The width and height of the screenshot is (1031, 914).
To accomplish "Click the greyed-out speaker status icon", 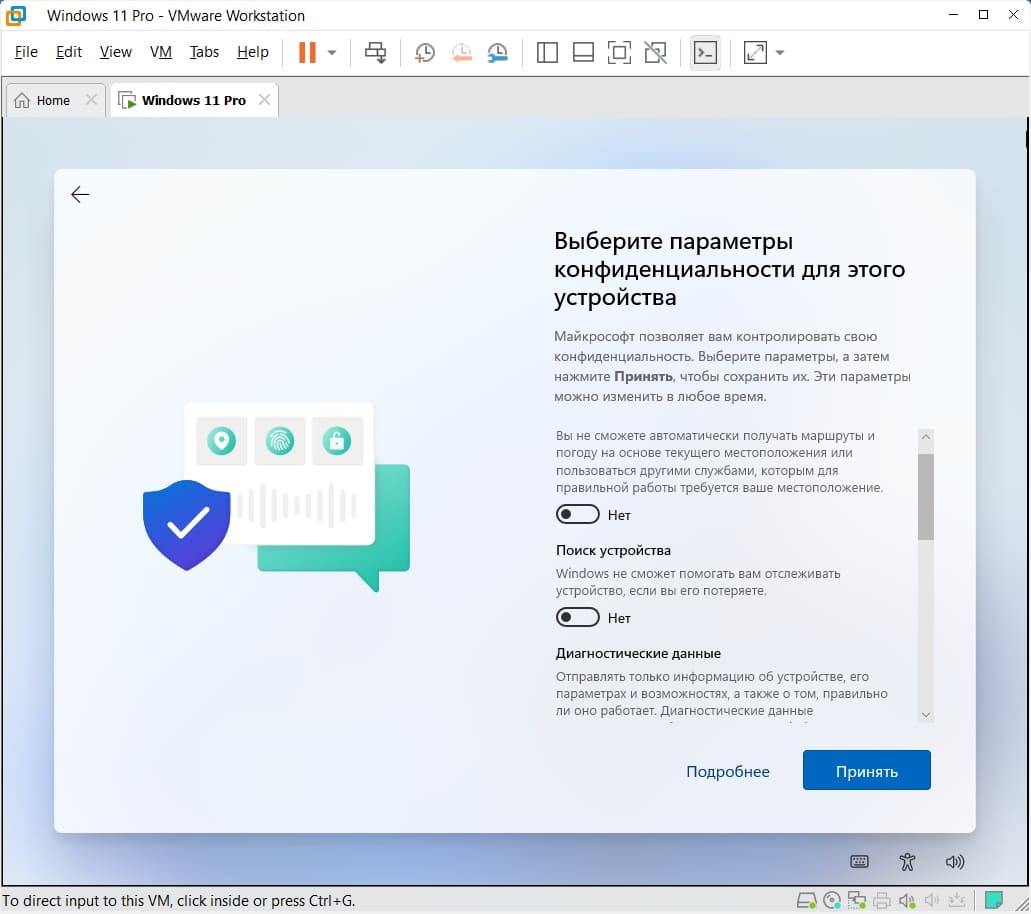I will coord(932,900).
